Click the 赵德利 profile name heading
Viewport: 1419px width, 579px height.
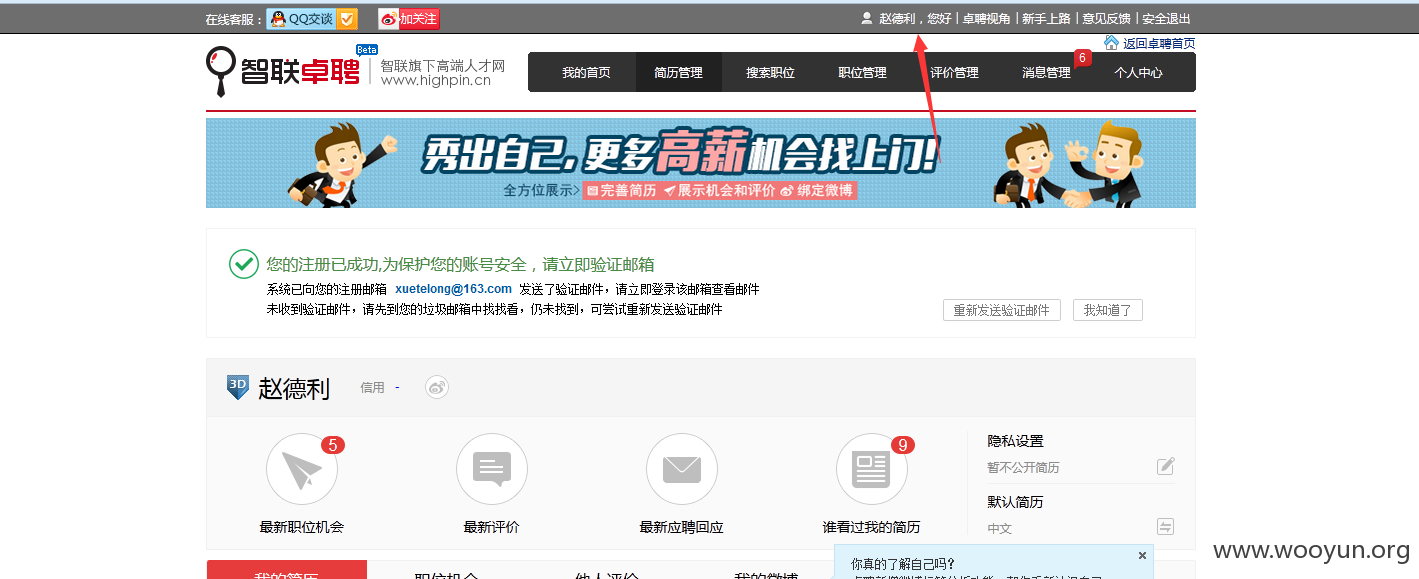point(294,389)
